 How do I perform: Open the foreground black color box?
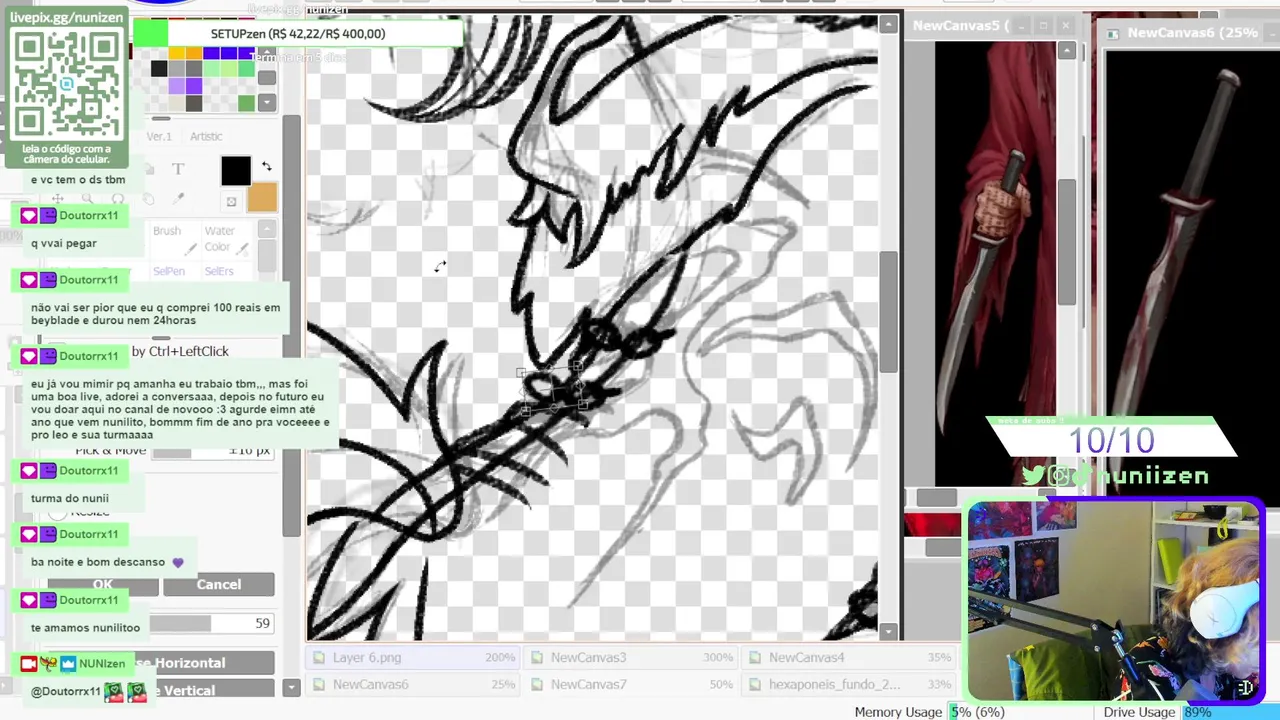point(236,171)
